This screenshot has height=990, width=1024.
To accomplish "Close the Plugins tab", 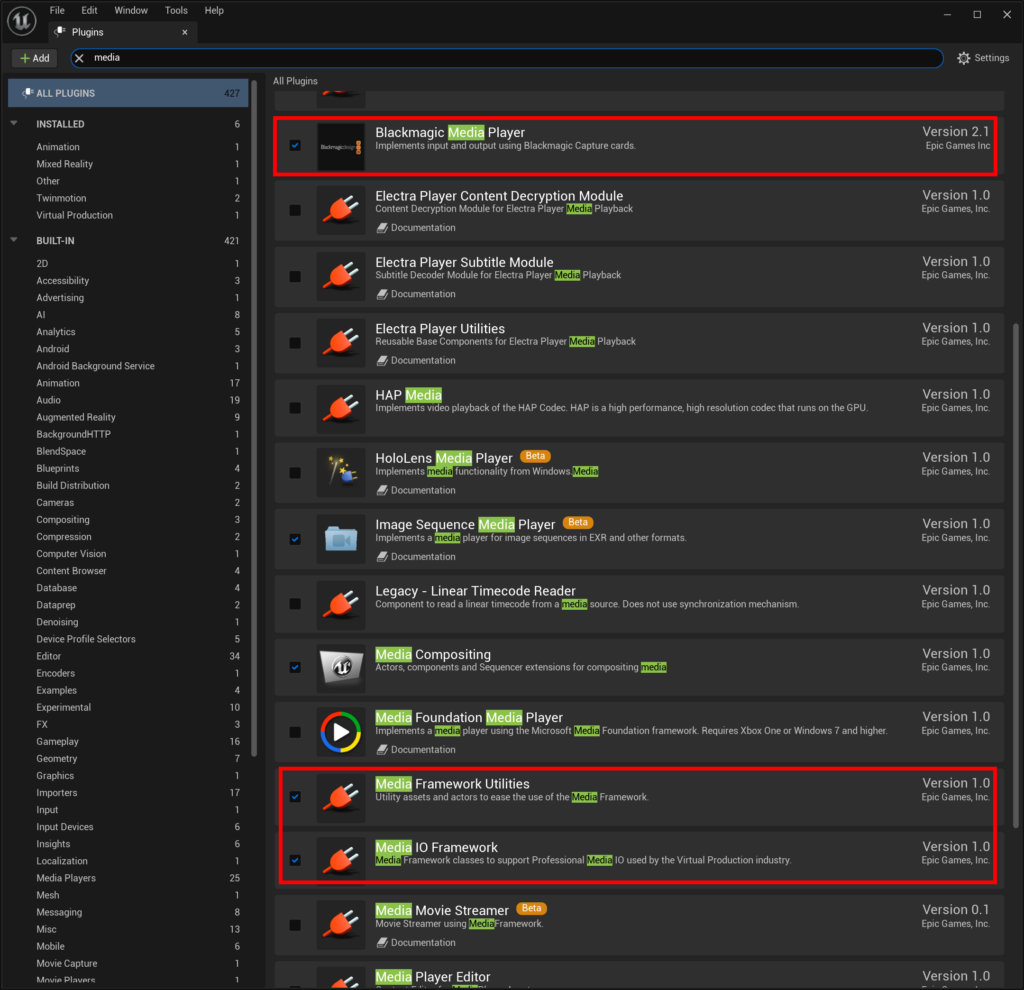I will pyautogui.click(x=185, y=32).
